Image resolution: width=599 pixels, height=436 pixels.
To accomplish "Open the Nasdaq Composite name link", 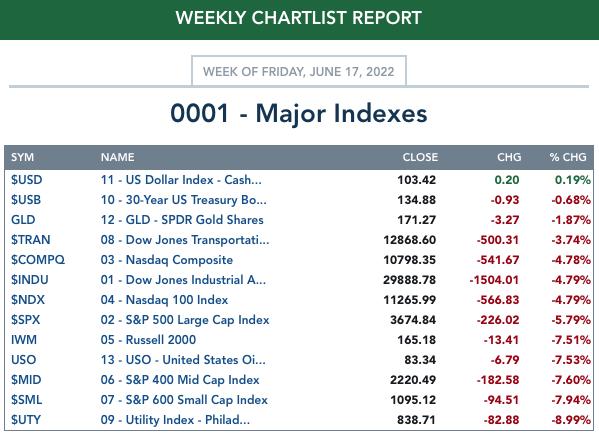I will click(x=167, y=260).
